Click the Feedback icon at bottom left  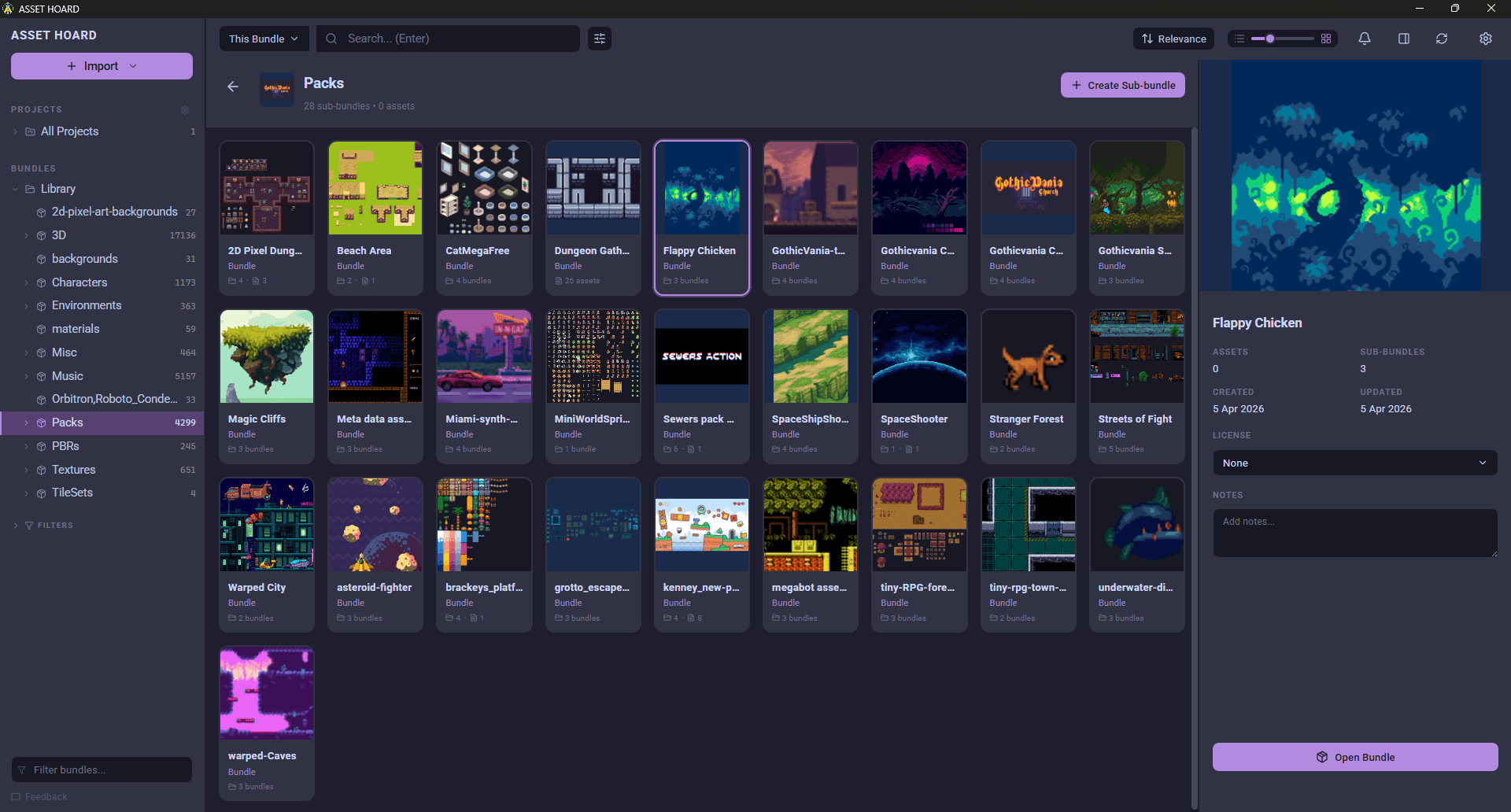[x=16, y=796]
